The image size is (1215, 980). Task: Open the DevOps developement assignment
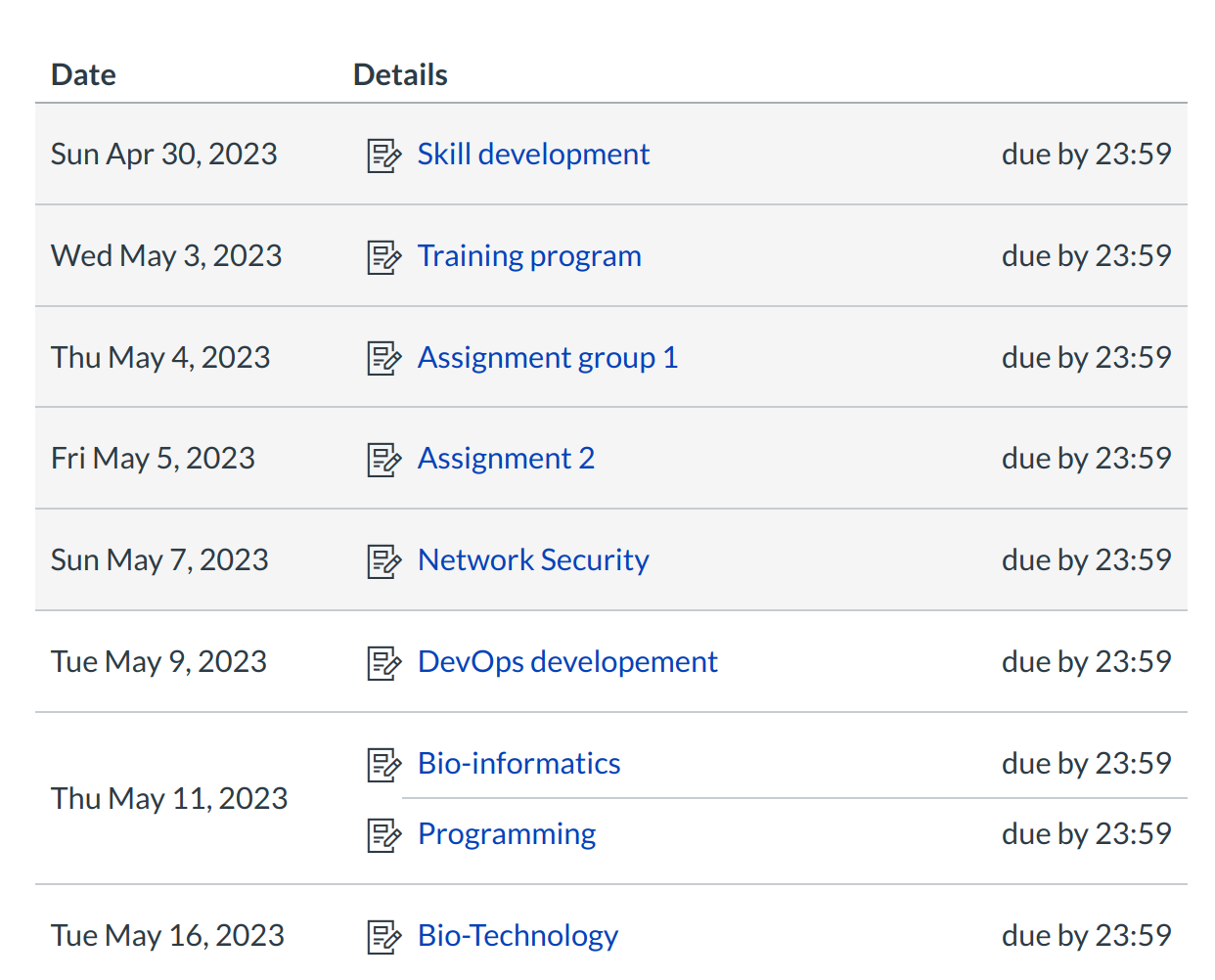(567, 662)
